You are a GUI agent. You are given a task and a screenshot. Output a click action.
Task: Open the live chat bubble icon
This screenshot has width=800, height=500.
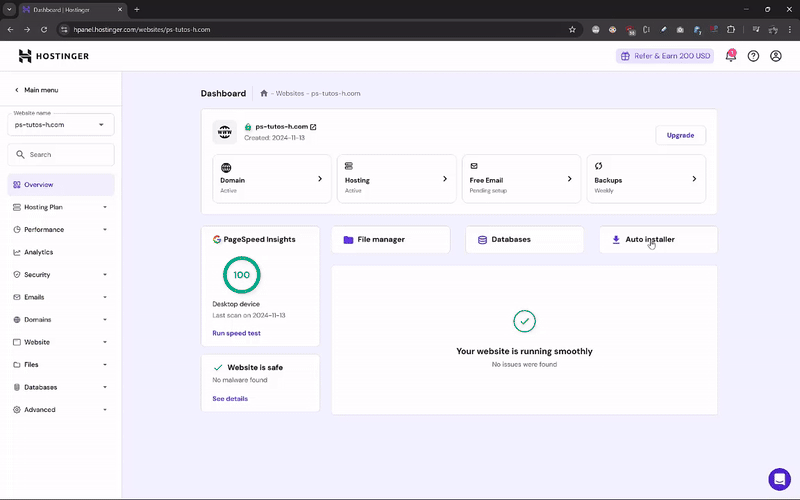[779, 479]
